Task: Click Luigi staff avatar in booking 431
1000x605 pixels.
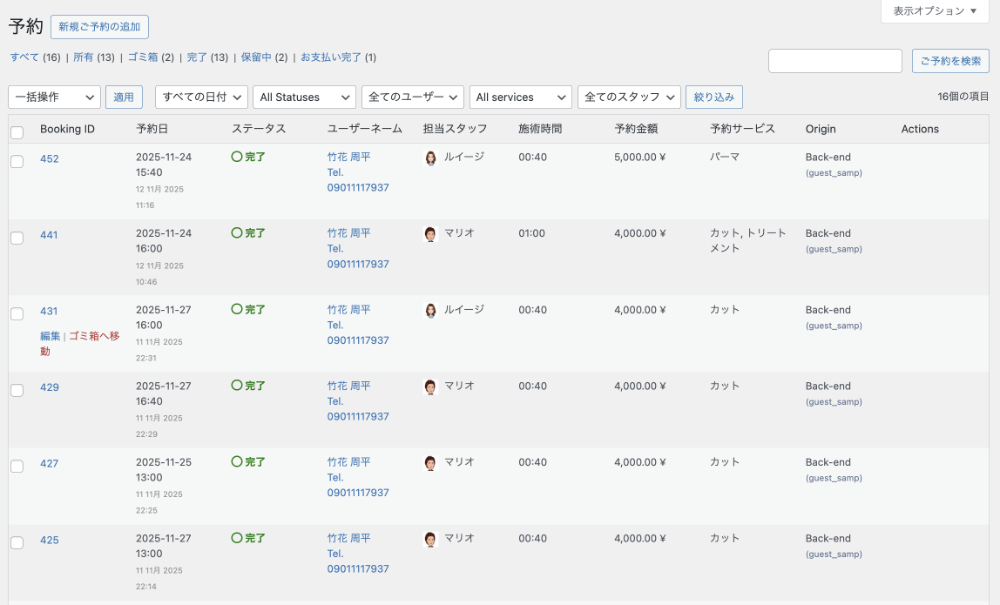Action: tap(431, 311)
